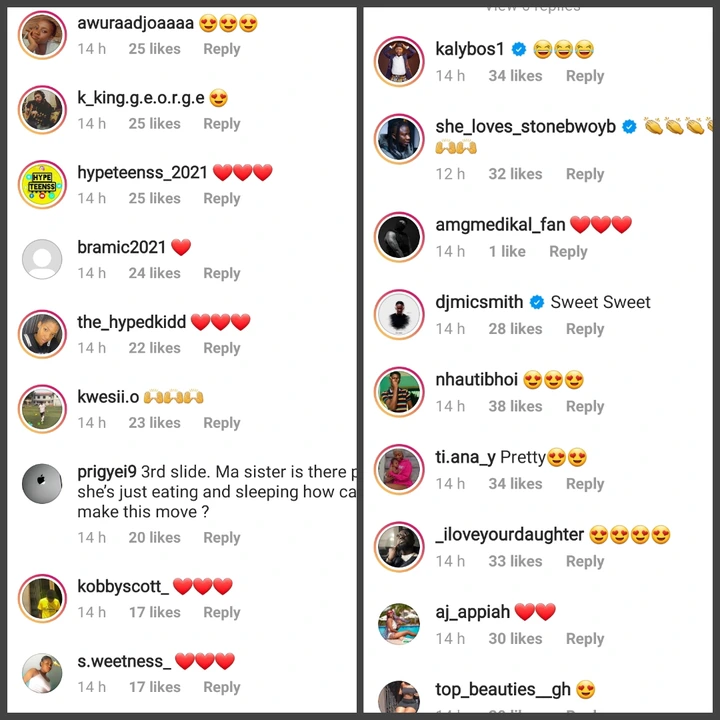Click she_loves_stonebwoyb's verified badge
The height and width of the screenshot is (720, 720).
629,126
